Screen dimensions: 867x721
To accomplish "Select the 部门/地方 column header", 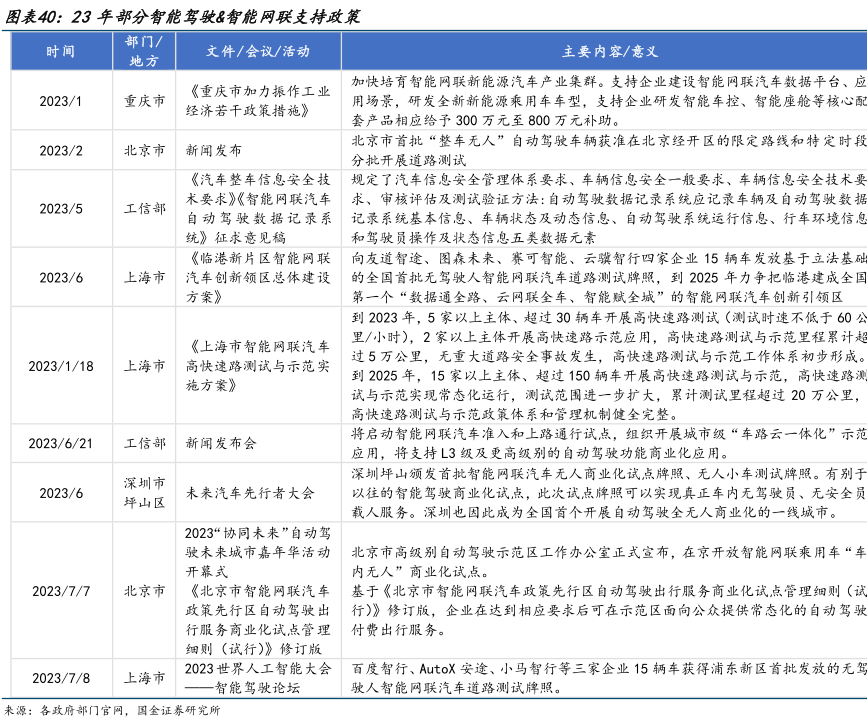I will click(x=144, y=50).
